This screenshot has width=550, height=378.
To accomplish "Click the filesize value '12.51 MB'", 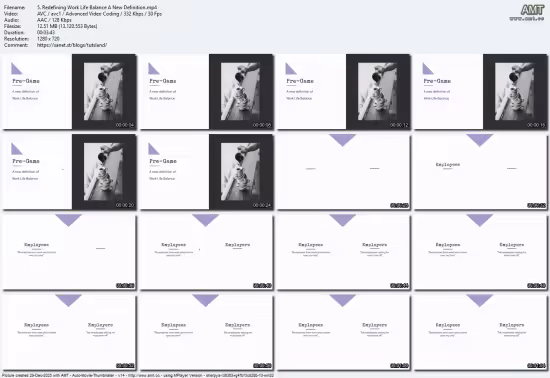I will click(x=46, y=26).
